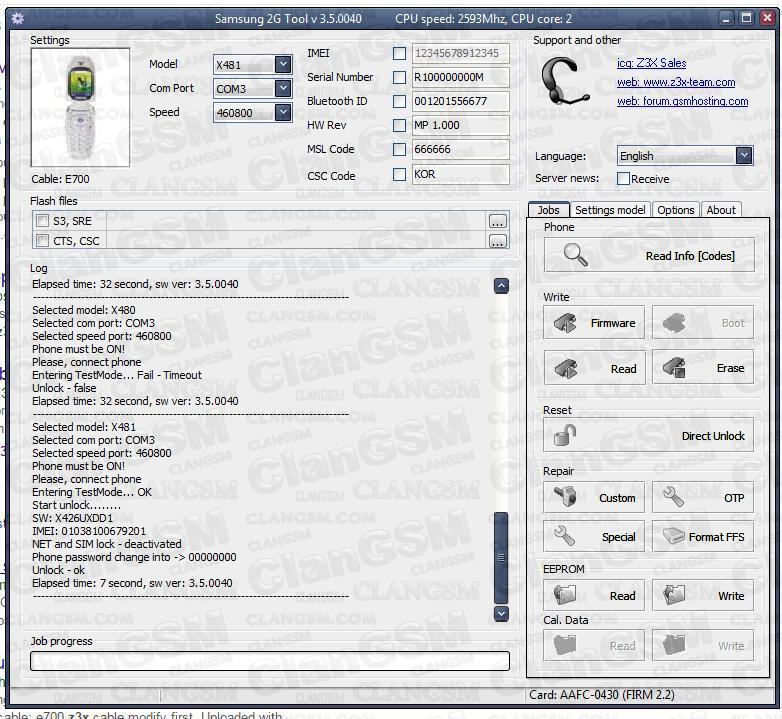The height and width of the screenshot is (719, 782).
Task: Click log line "NET and SIM lock - deactivated"
Action: point(107,544)
